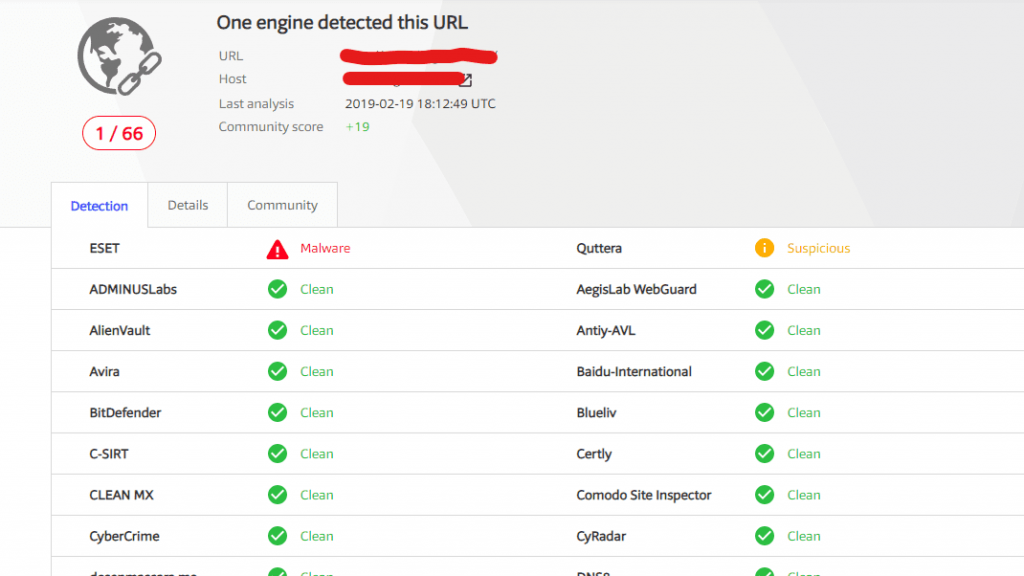Click green check icon for Certly
The width and height of the screenshot is (1024, 576).
[764, 454]
